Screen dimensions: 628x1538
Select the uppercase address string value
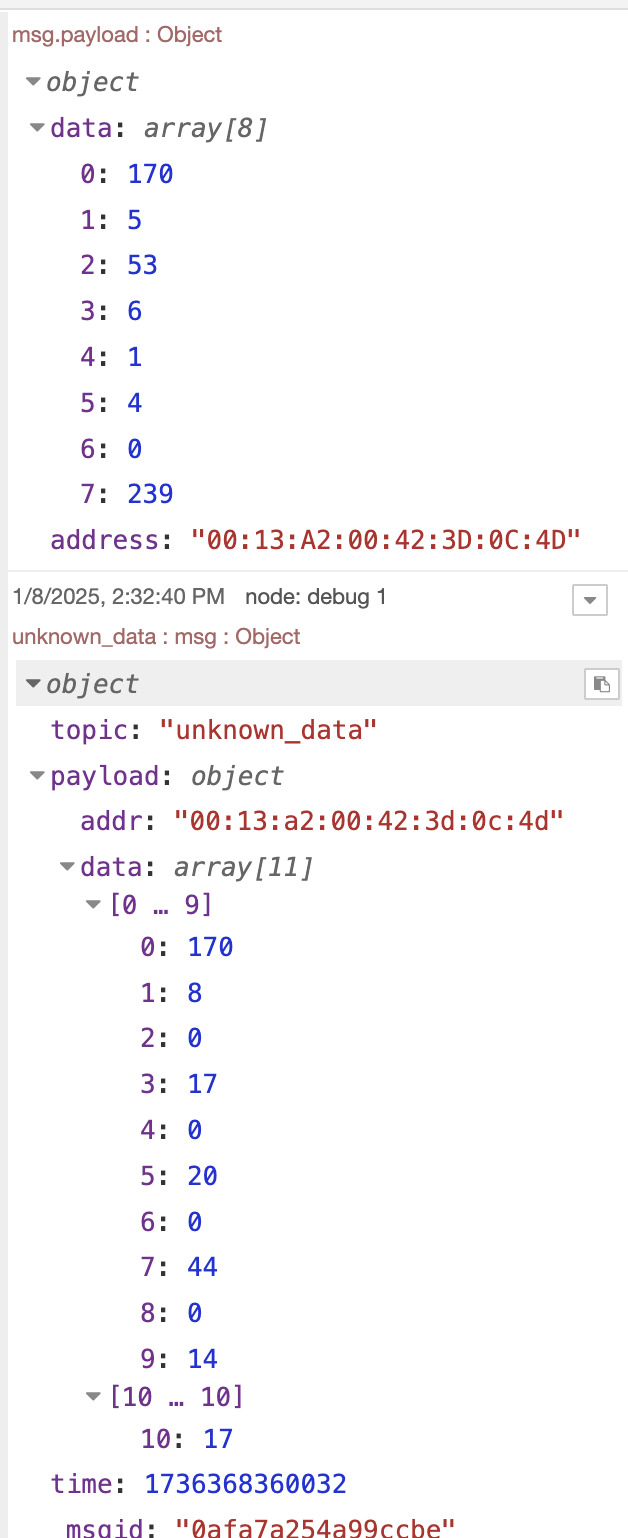[x=385, y=541]
